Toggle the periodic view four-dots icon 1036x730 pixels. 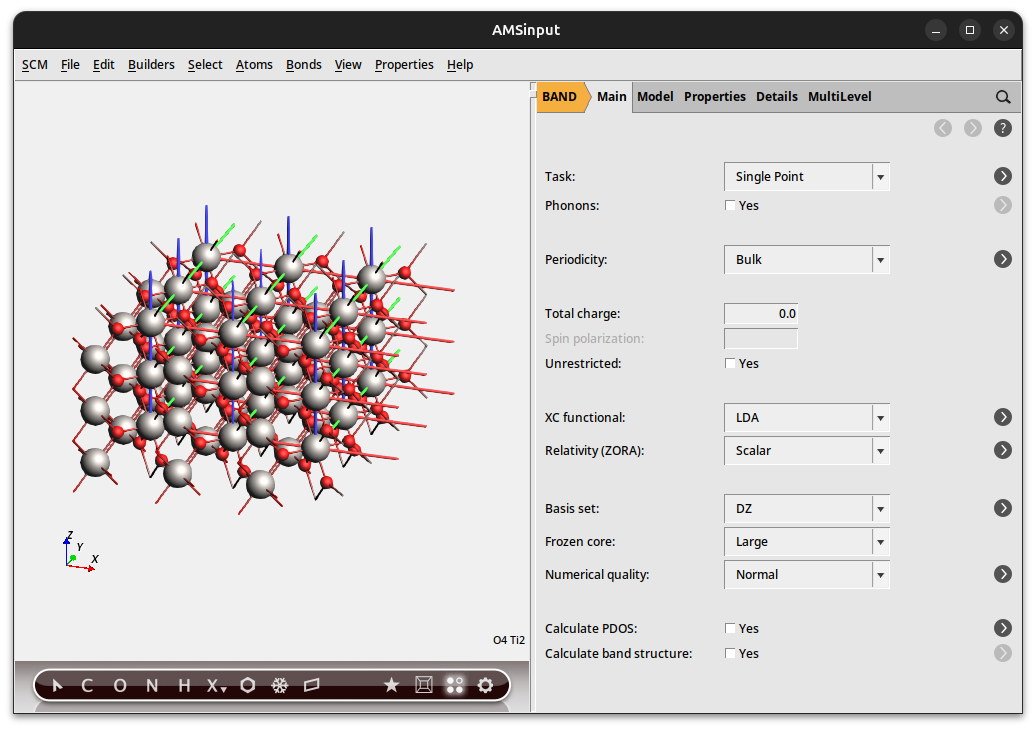click(x=455, y=685)
